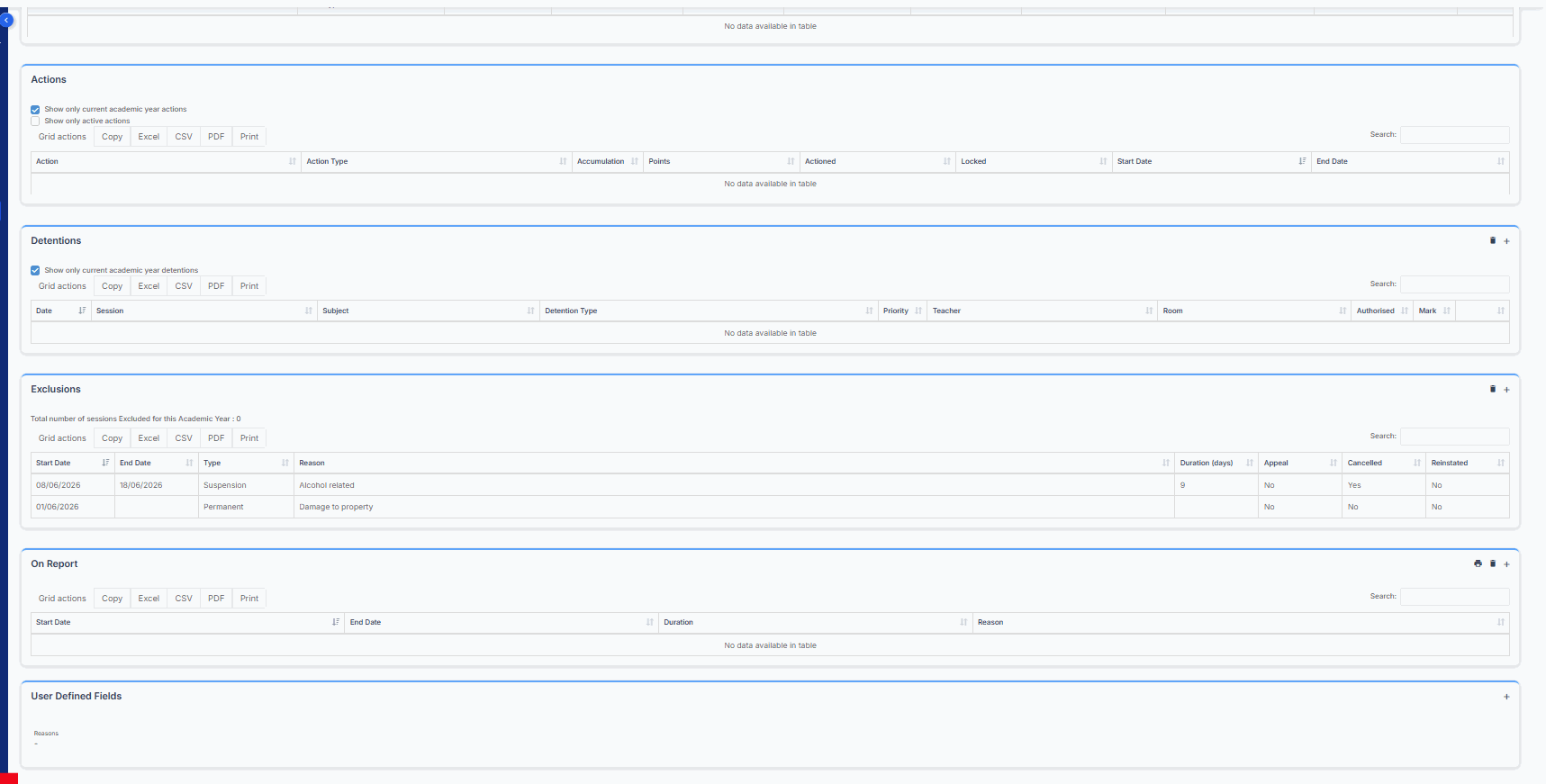Click the 'Permanent' type cell in Exclusions
The image size is (1546, 784).
point(246,507)
